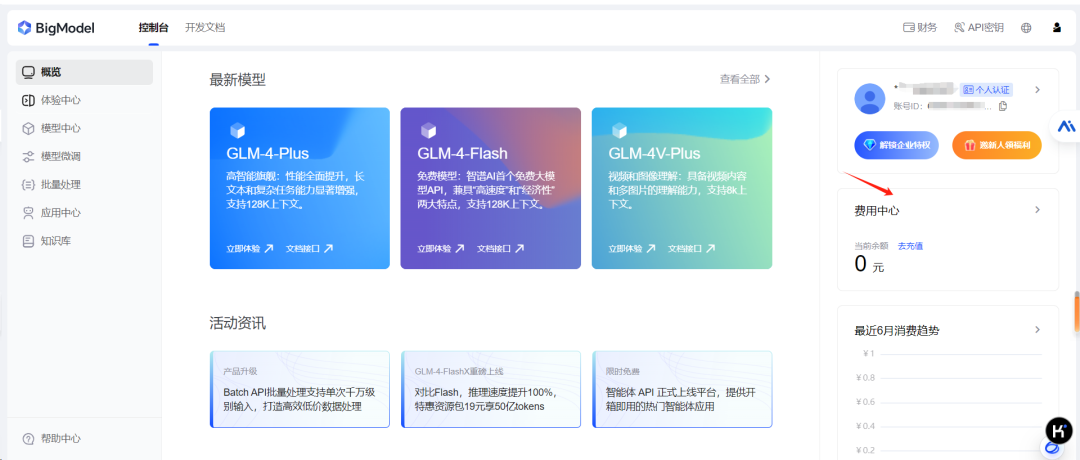Image resolution: width=1080 pixels, height=460 pixels.
Task: Copy the account ID with copy icon
Action: (x=1003, y=106)
